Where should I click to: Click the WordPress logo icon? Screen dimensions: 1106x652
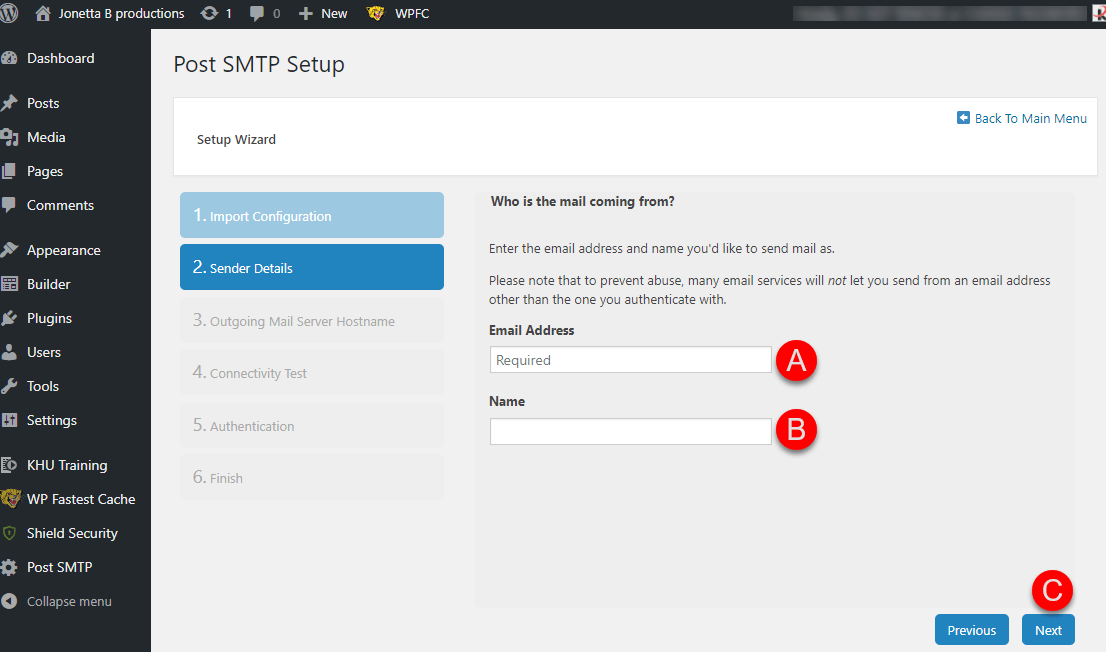click(x=9, y=13)
